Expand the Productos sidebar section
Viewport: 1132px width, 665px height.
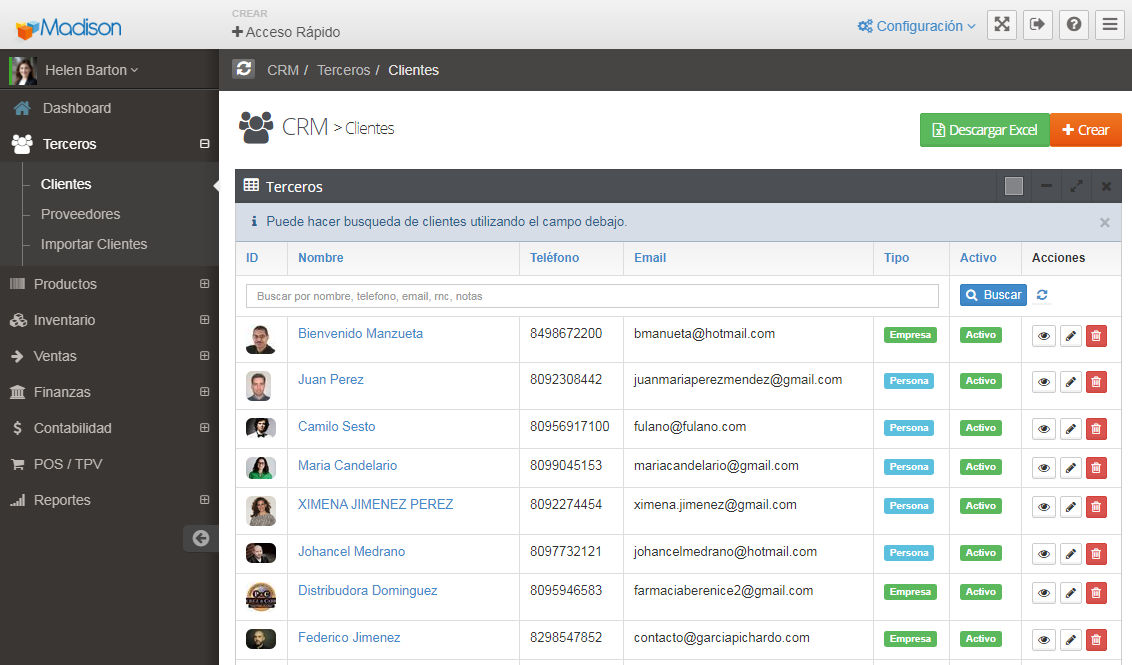pos(204,284)
